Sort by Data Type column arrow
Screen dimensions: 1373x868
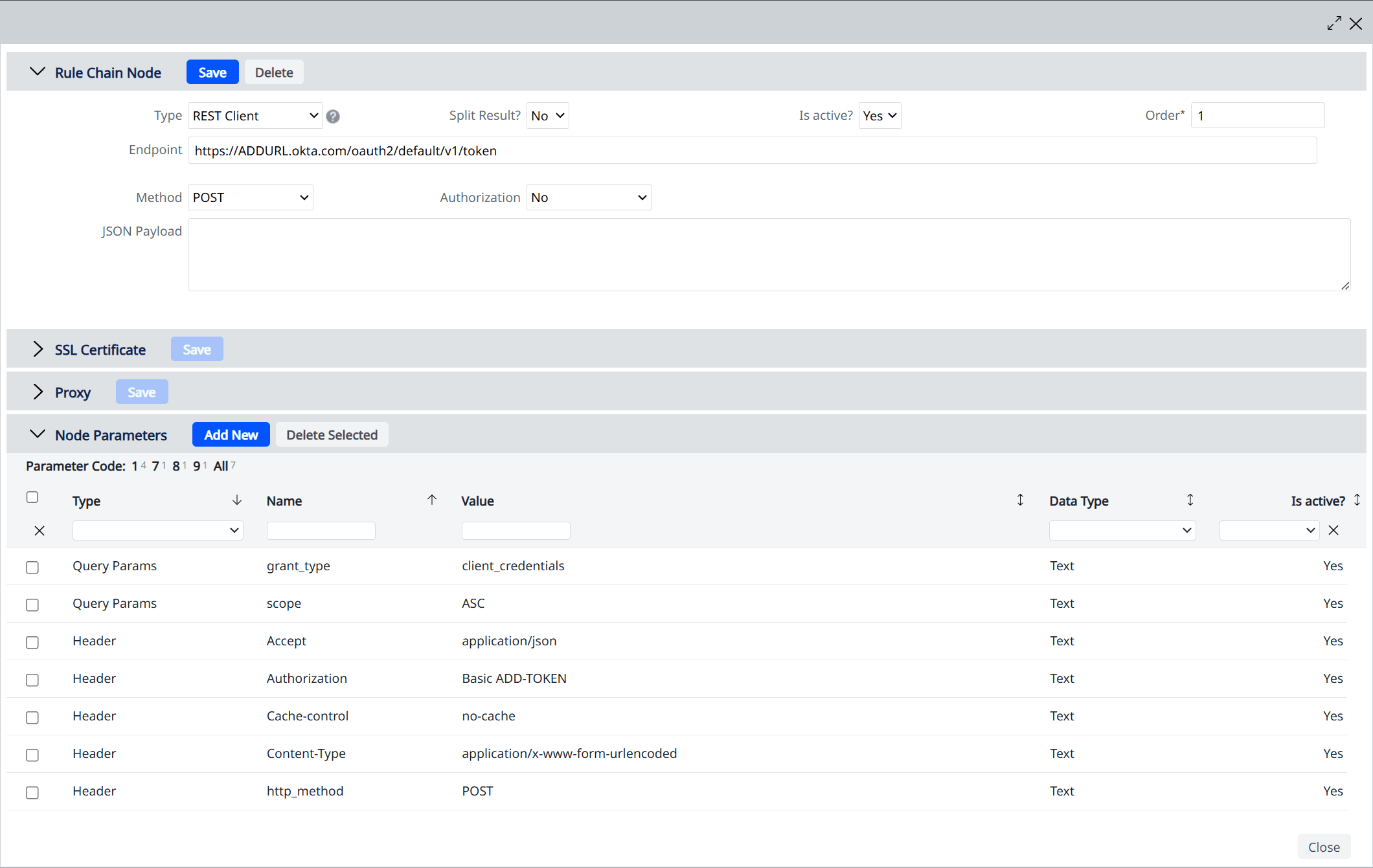click(x=1190, y=500)
